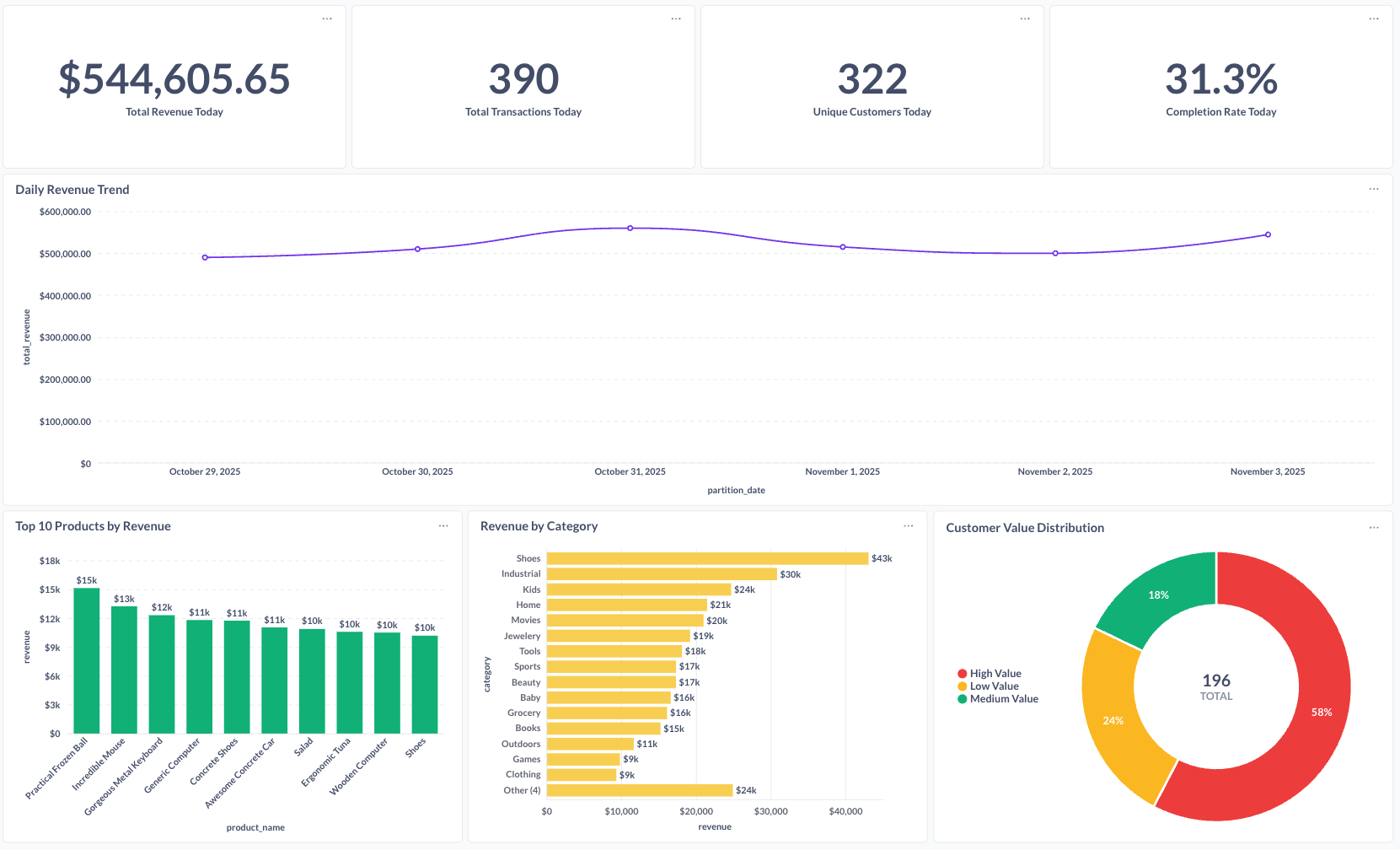This screenshot has width=1400, height=850.
Task: Click the 322 Unique Customers value
Action: (x=872, y=79)
